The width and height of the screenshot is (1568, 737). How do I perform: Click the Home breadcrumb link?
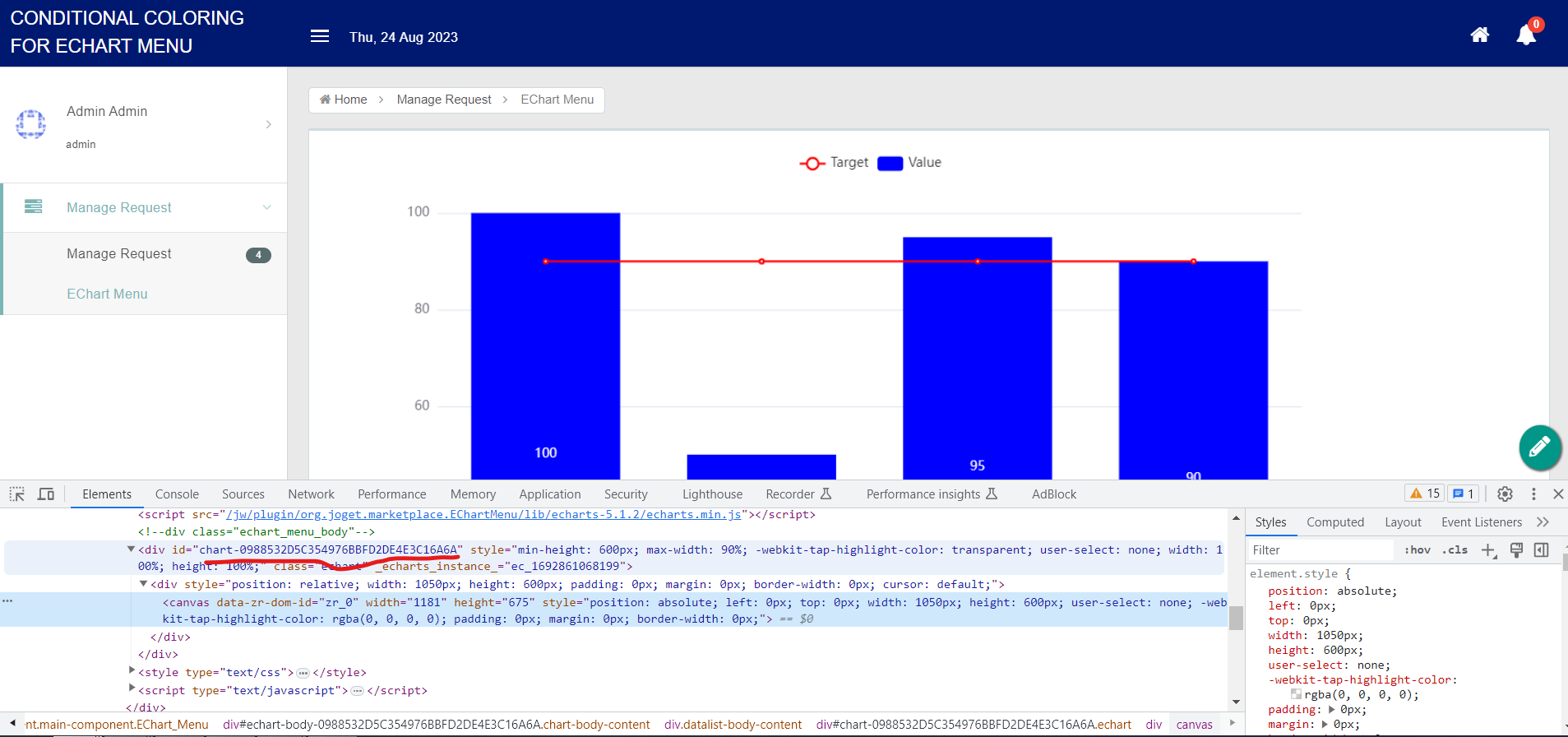343,100
